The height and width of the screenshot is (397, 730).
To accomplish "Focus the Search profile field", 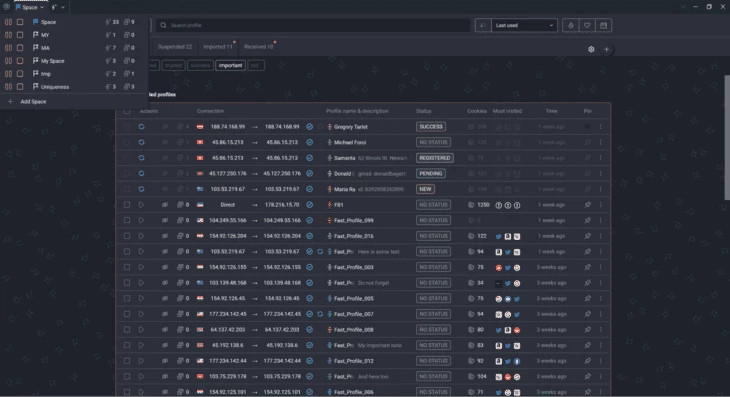I will [x=313, y=25].
